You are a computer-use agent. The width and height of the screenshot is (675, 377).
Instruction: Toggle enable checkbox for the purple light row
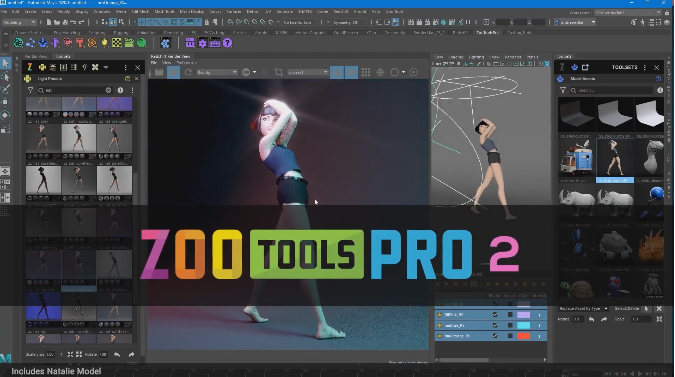pyautogui.click(x=495, y=315)
